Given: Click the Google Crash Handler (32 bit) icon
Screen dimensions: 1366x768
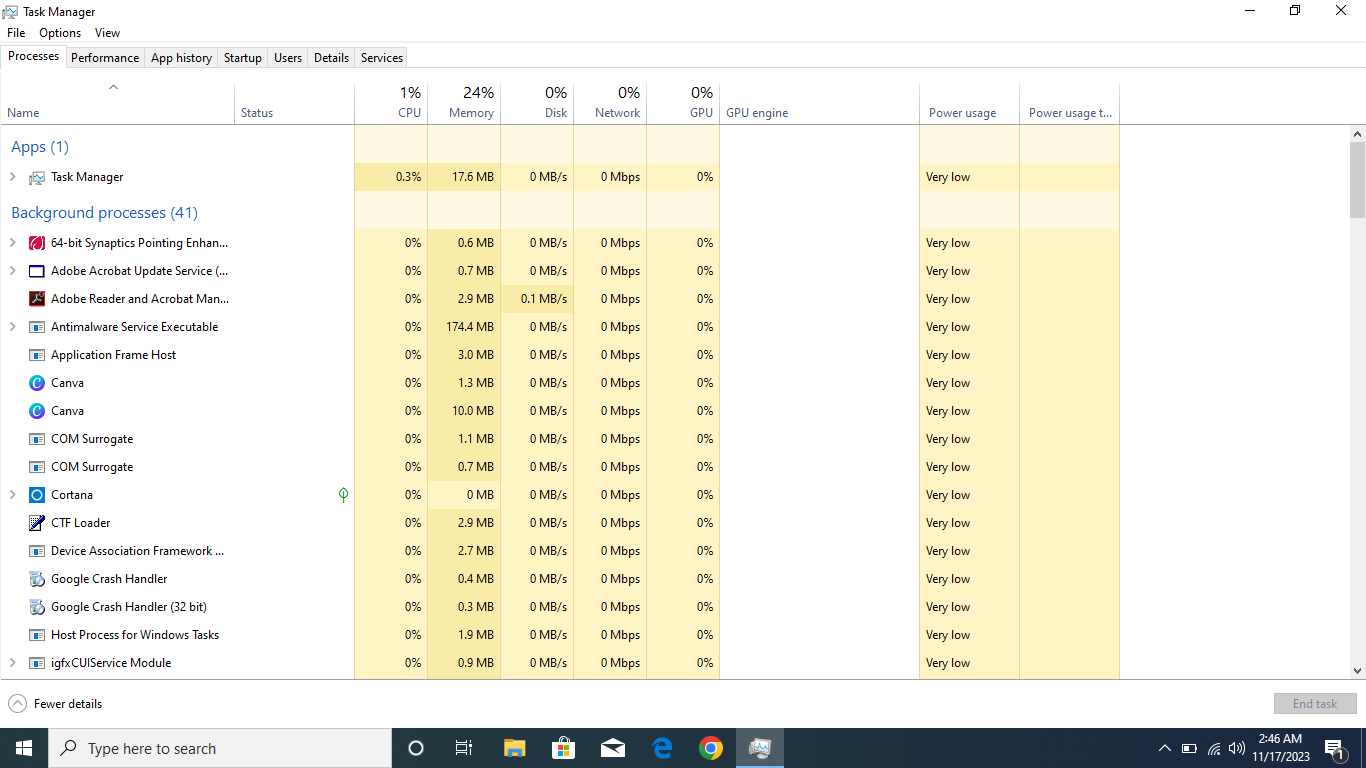Looking at the screenshot, I should (37, 607).
